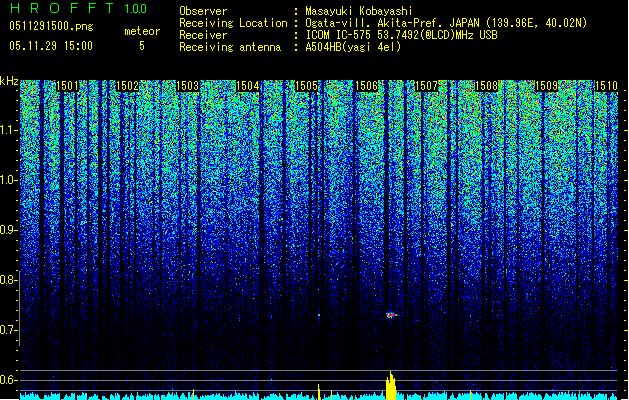
Task: Click the Receiver label
Action: 203,35
